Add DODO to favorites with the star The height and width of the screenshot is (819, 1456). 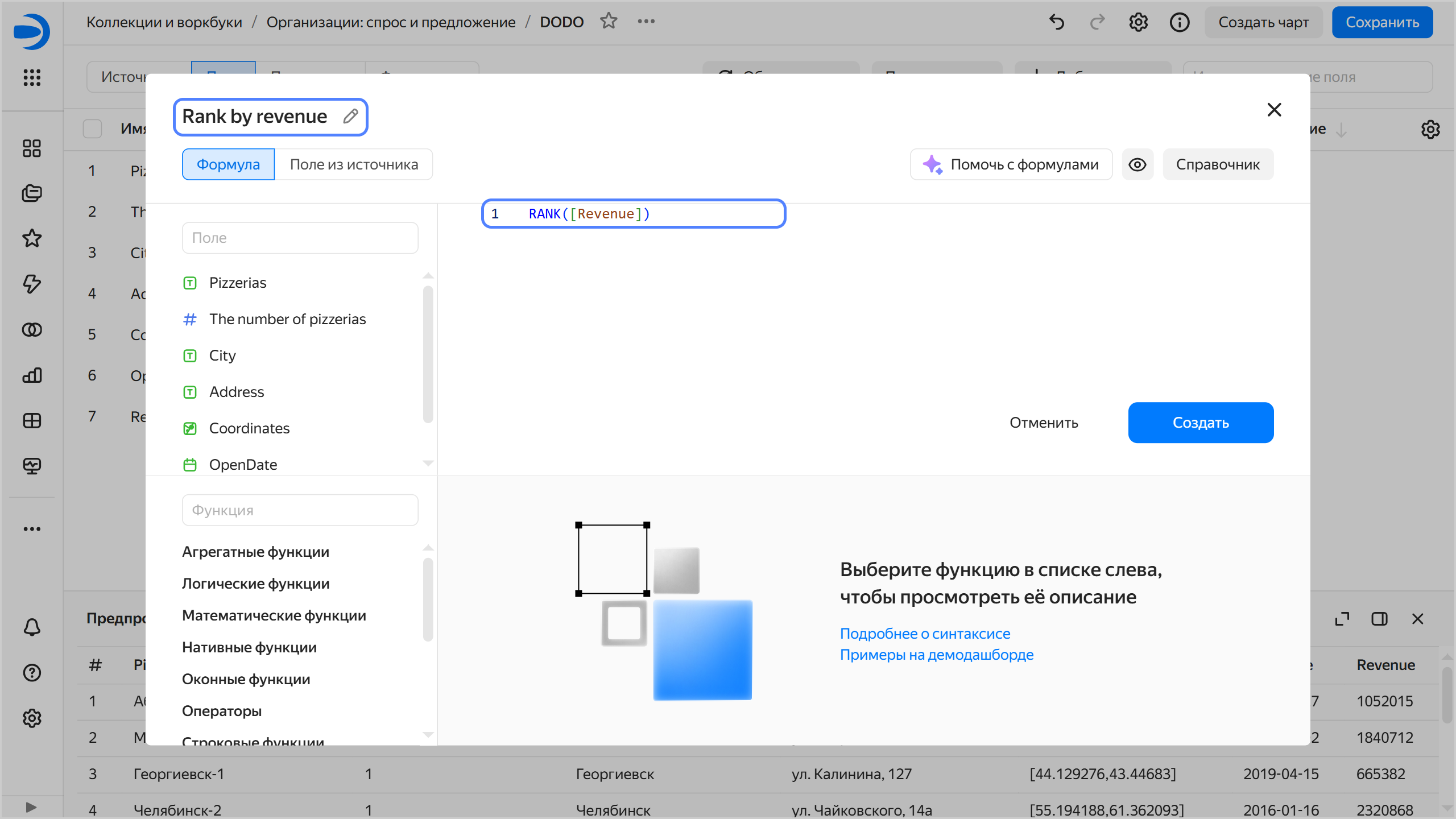point(609,22)
